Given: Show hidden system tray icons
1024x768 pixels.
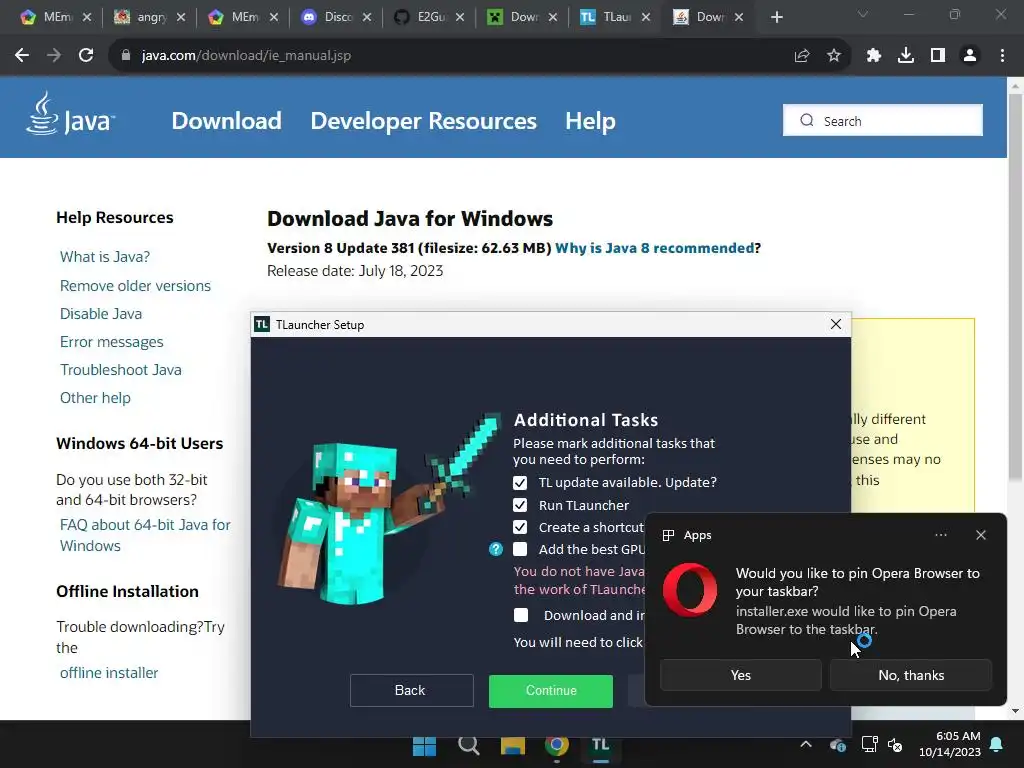Looking at the screenshot, I should point(806,744).
